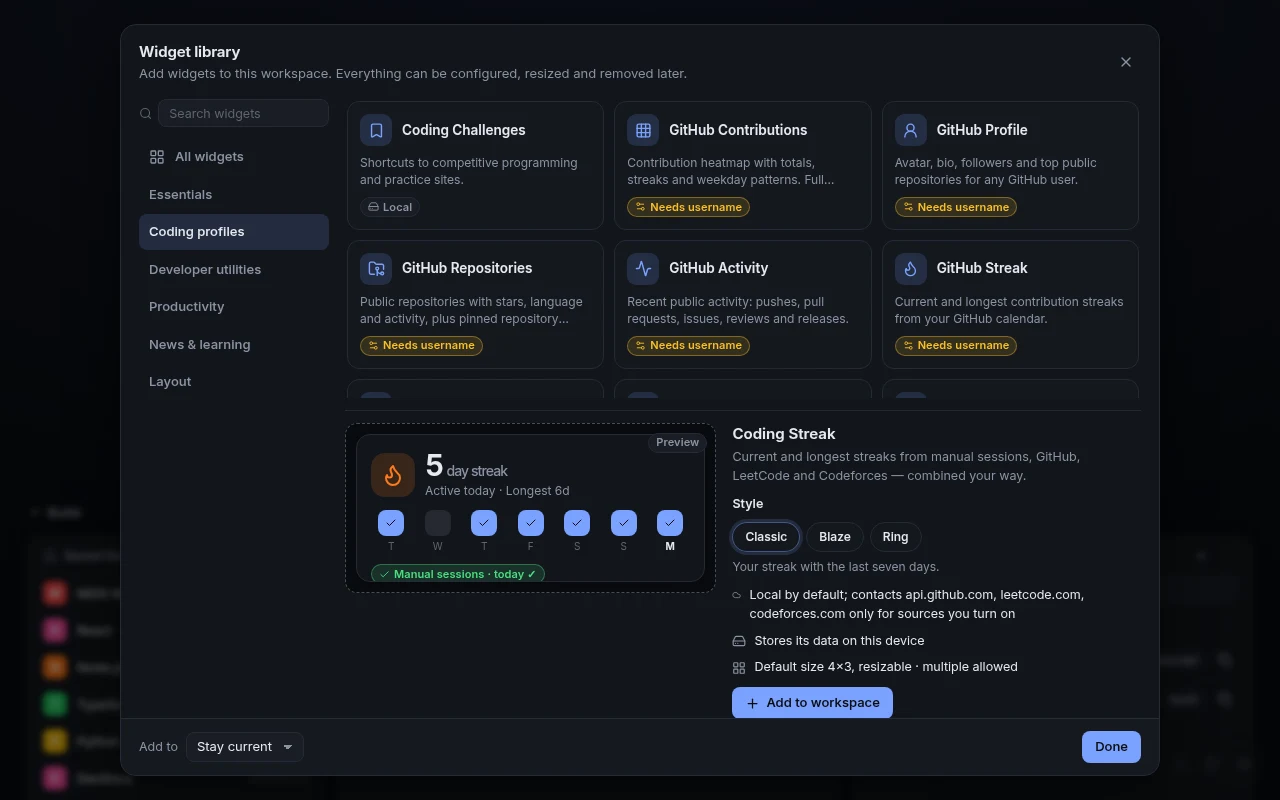Switch to the Layout category

click(x=234, y=382)
